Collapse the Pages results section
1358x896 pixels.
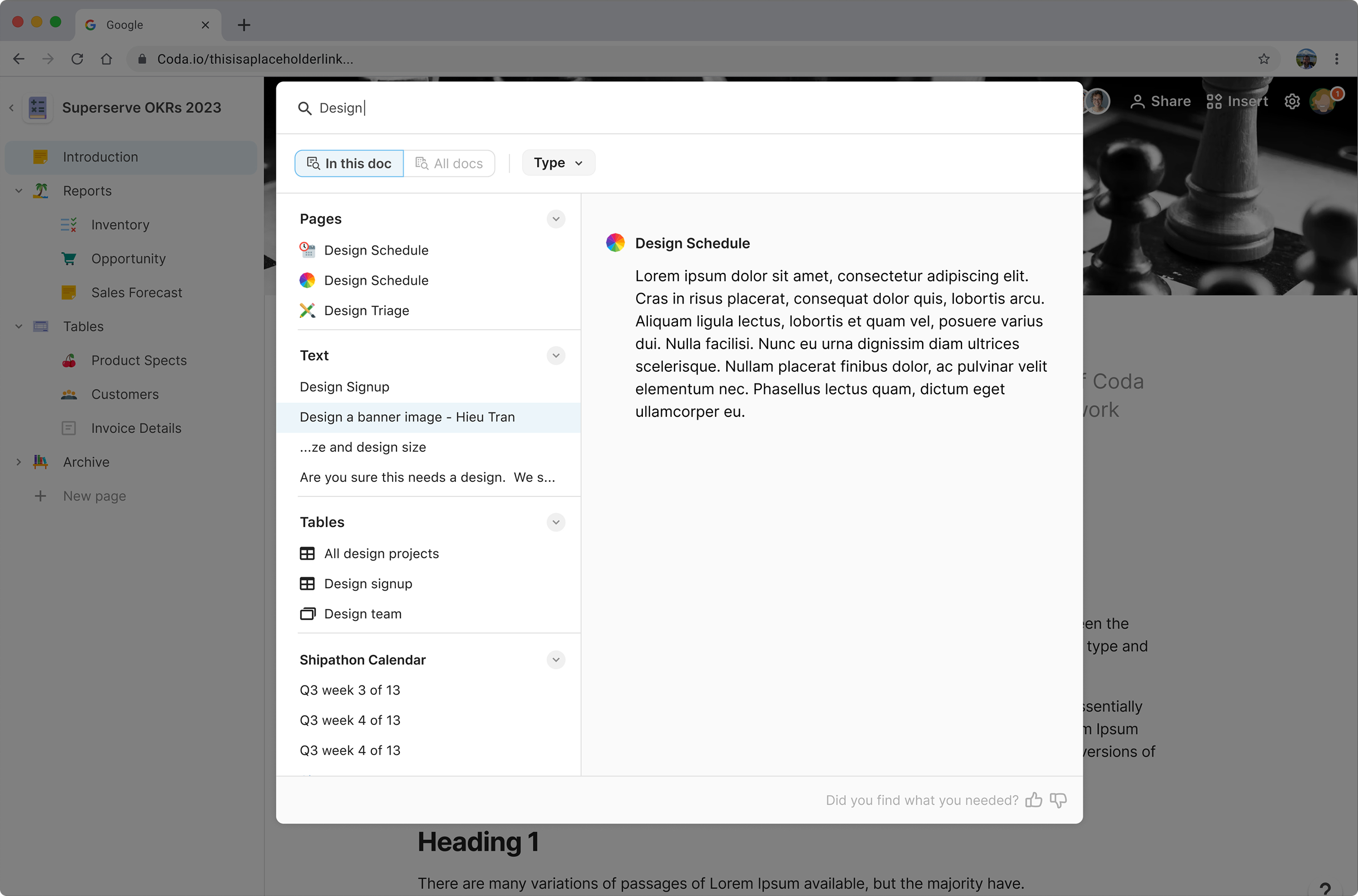coord(556,219)
